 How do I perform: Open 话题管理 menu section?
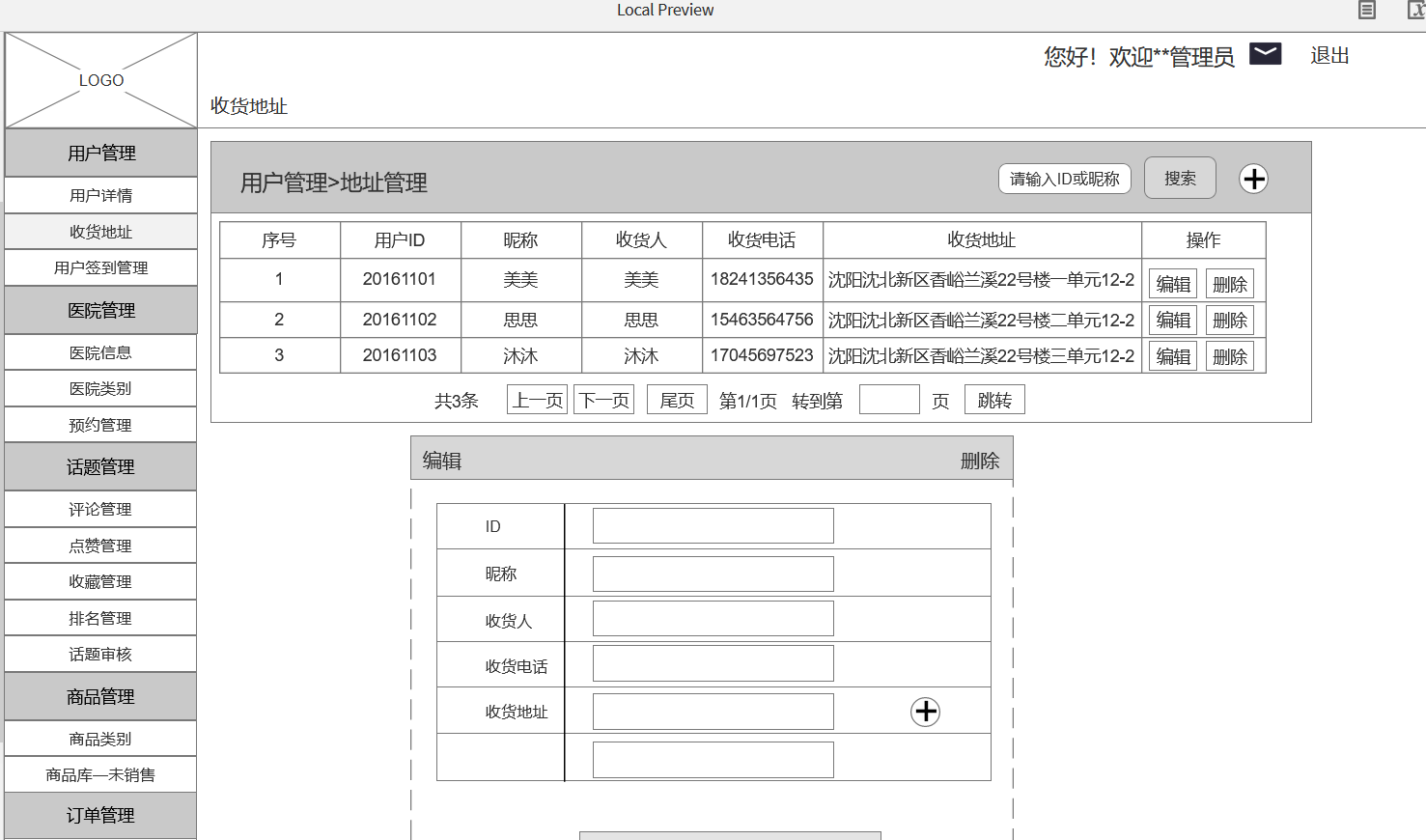point(101,466)
